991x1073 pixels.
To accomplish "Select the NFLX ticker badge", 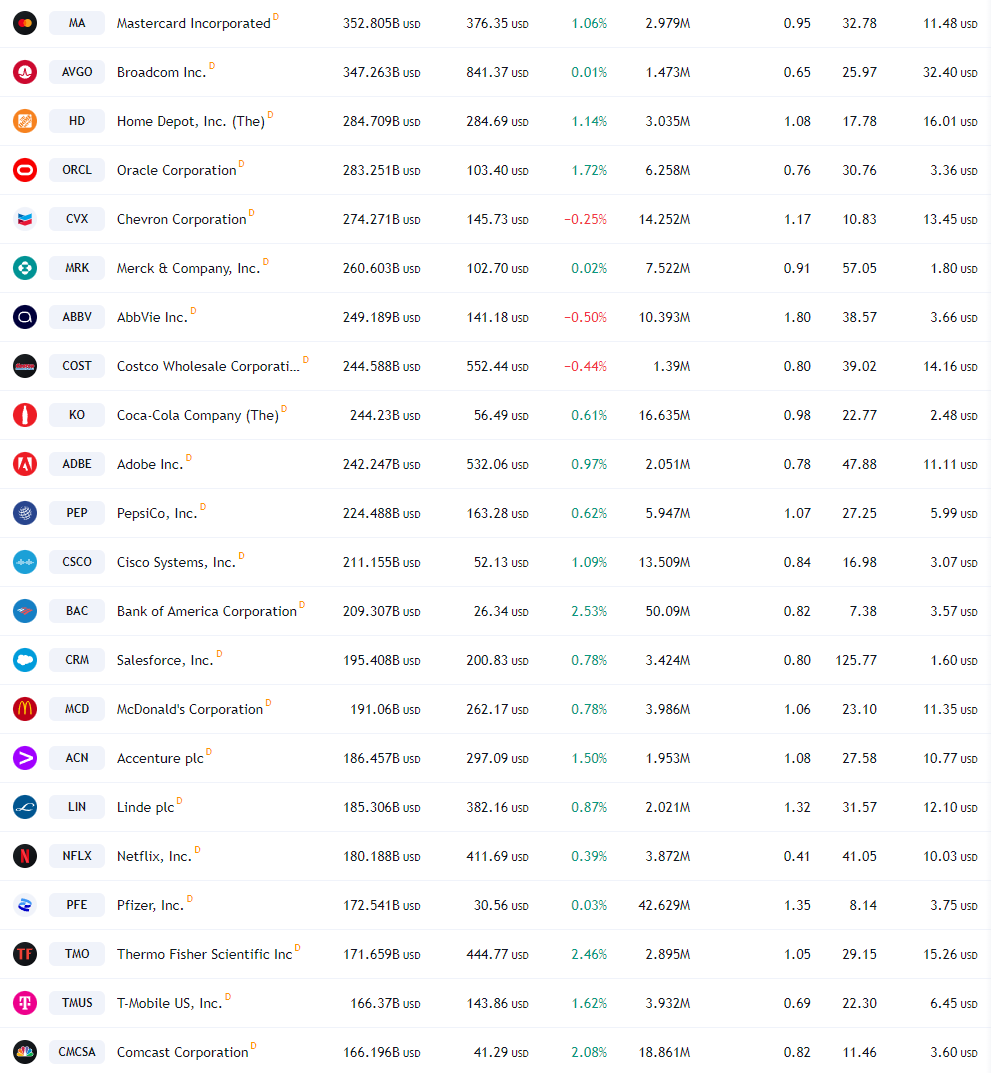I will [x=77, y=856].
